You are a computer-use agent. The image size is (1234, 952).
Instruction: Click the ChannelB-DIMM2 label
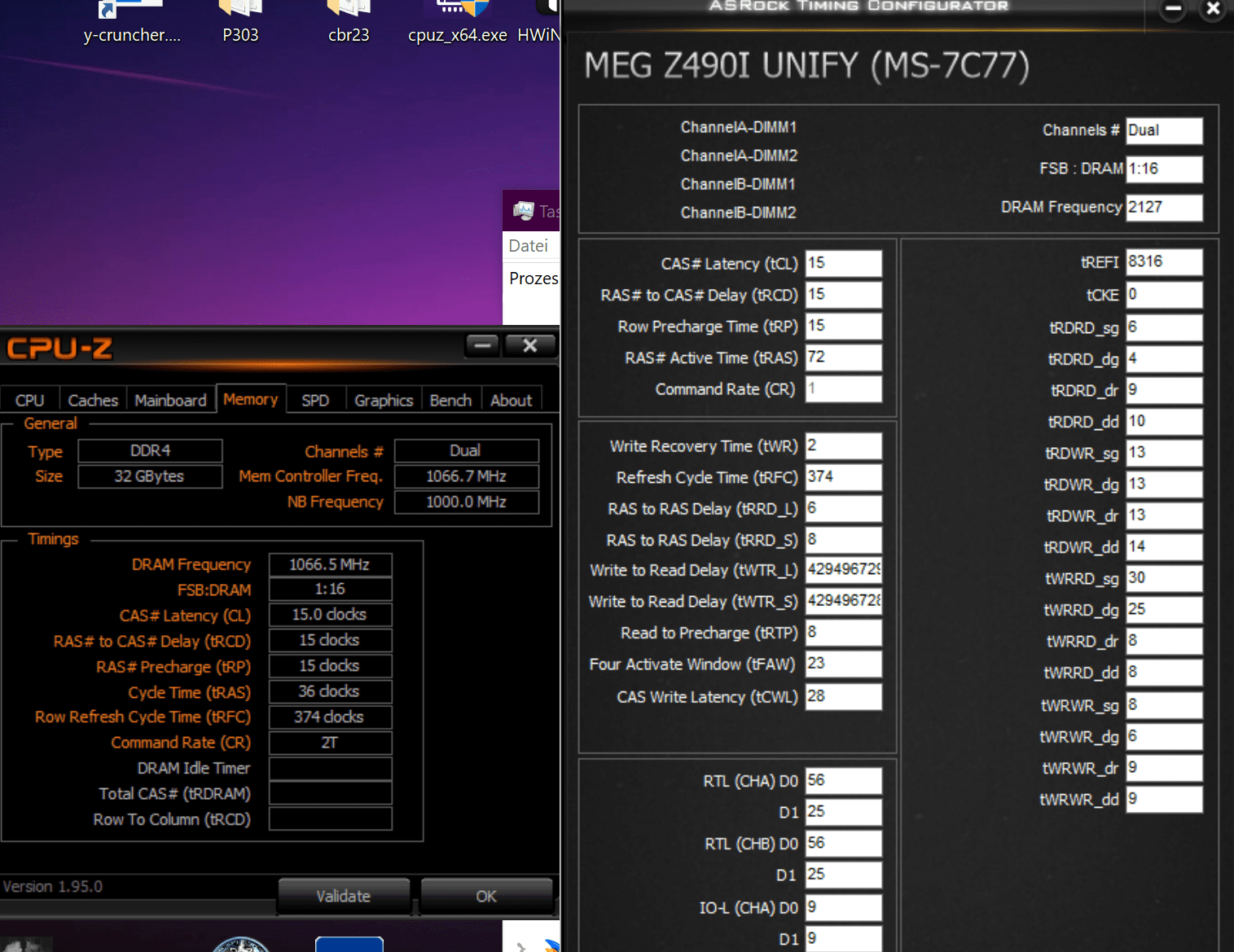(x=739, y=213)
